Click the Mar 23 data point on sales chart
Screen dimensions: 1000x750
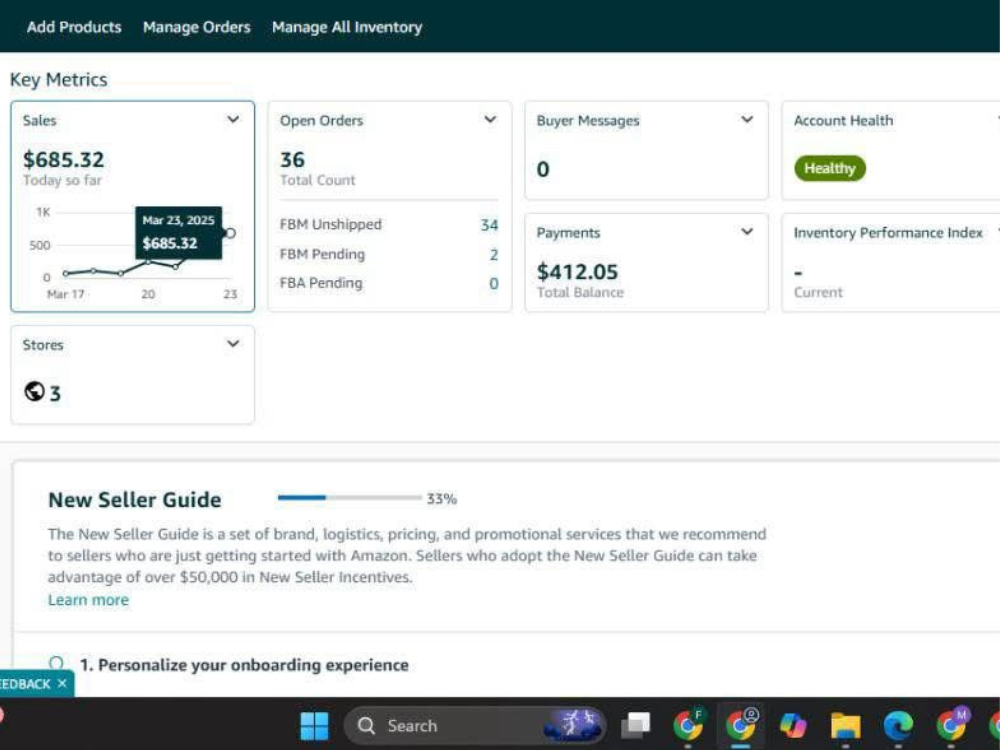[x=231, y=233]
